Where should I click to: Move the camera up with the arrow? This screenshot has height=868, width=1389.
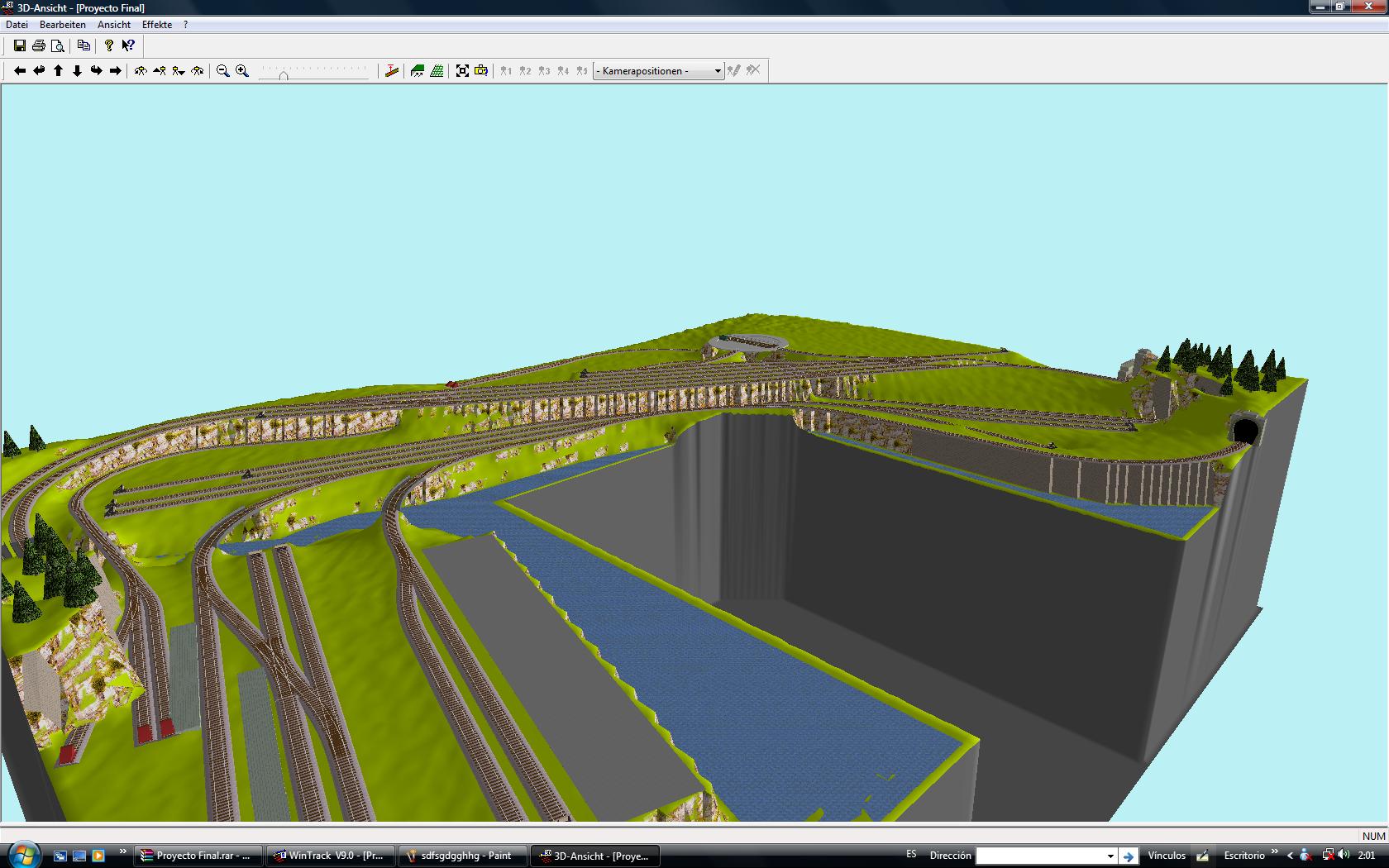58,71
